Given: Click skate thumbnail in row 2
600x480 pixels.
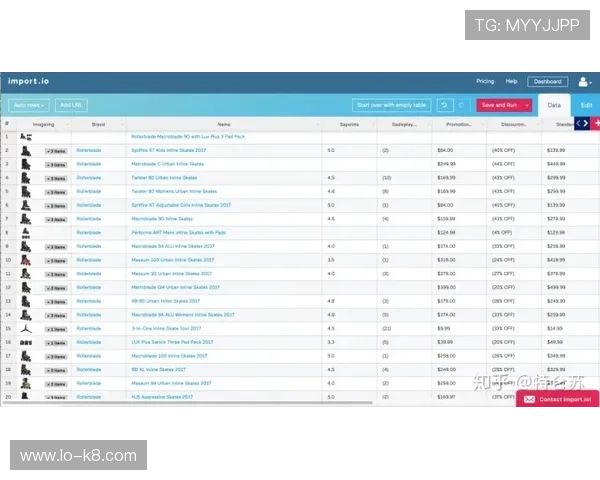Looking at the screenshot, I should coord(26,151).
